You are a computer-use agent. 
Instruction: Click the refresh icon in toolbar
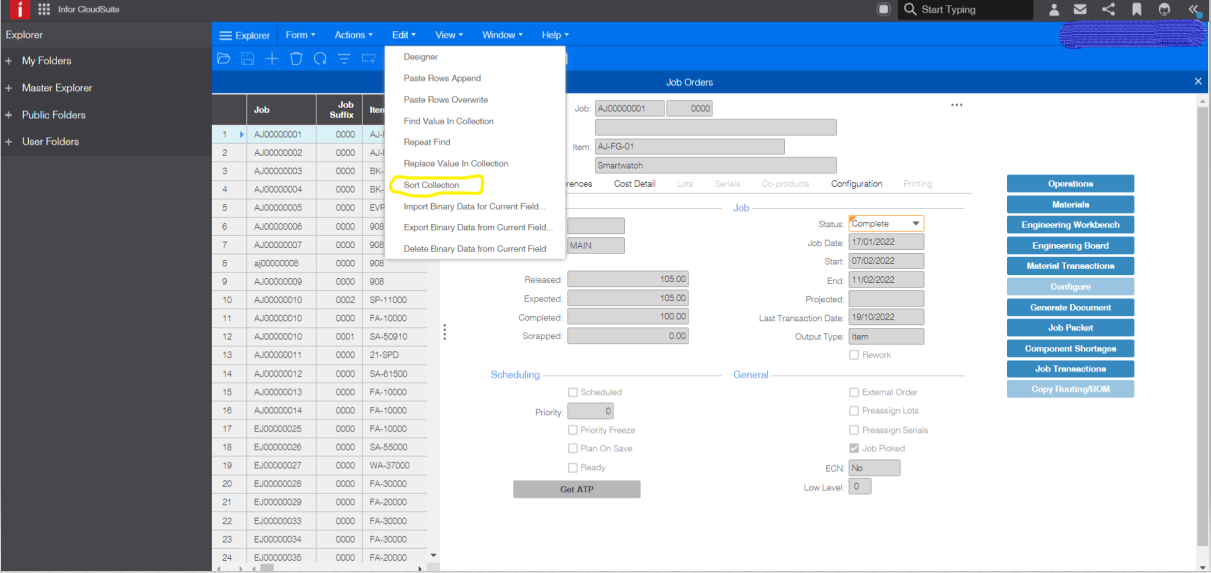tap(320, 59)
